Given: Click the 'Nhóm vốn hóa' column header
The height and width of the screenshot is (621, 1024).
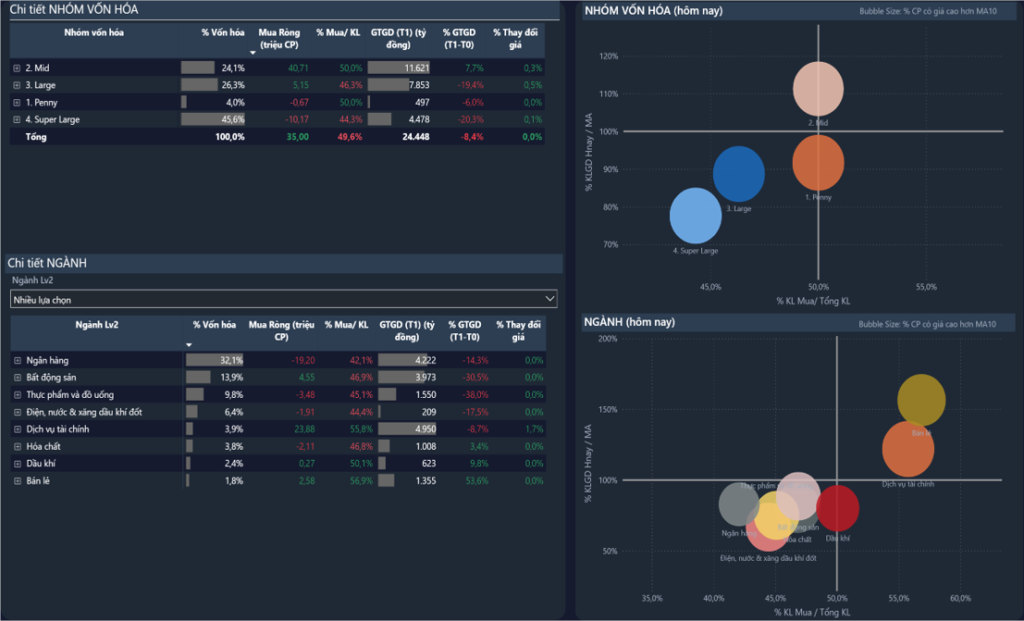Looking at the screenshot, I should (92, 33).
